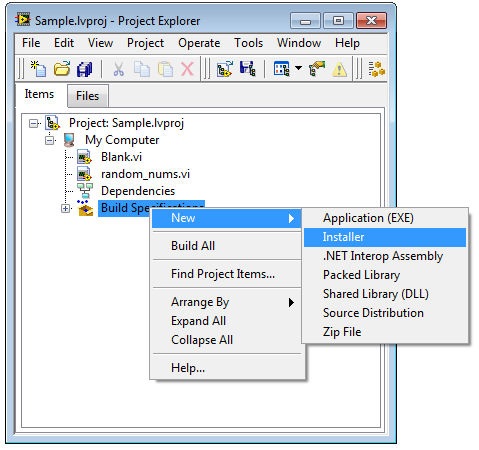Screen dimensions: 479x450
Task: Click the Save All floppy disks icon
Action: pos(85,69)
